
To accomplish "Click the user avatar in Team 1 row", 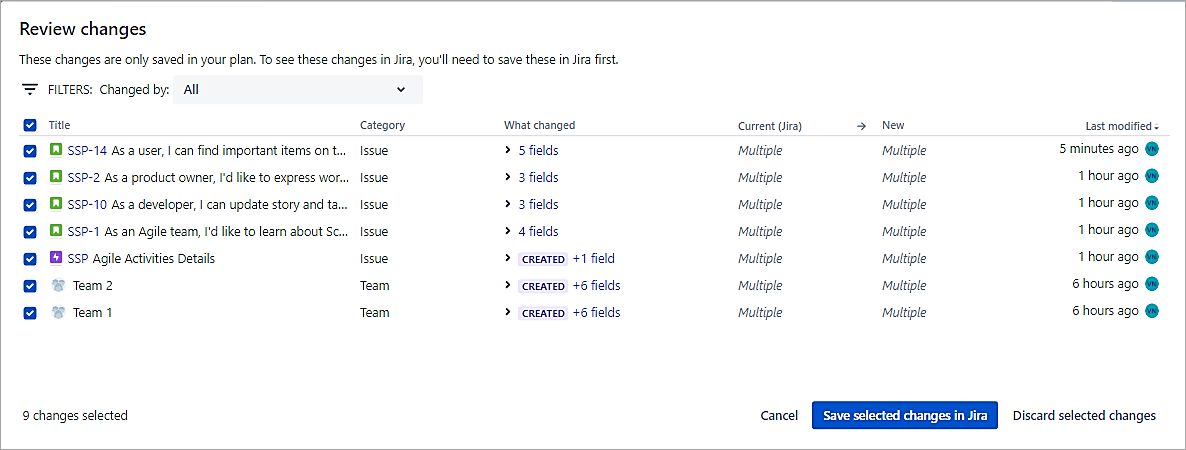I will [x=1151, y=311].
